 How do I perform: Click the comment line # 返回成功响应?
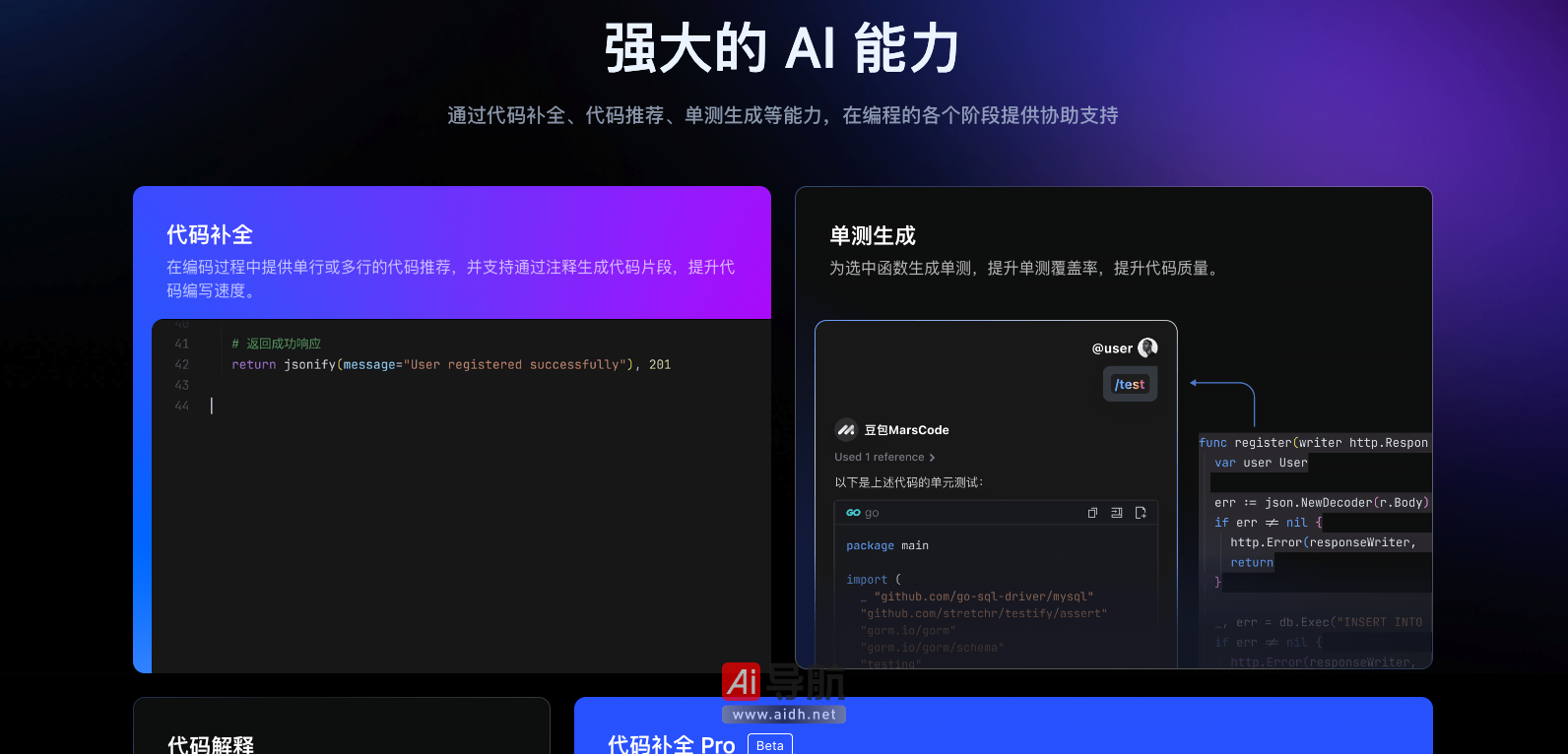pos(276,344)
